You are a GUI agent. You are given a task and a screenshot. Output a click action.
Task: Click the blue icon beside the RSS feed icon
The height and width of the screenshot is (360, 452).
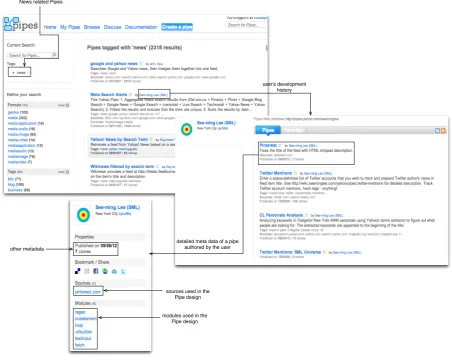[x=437, y=131]
